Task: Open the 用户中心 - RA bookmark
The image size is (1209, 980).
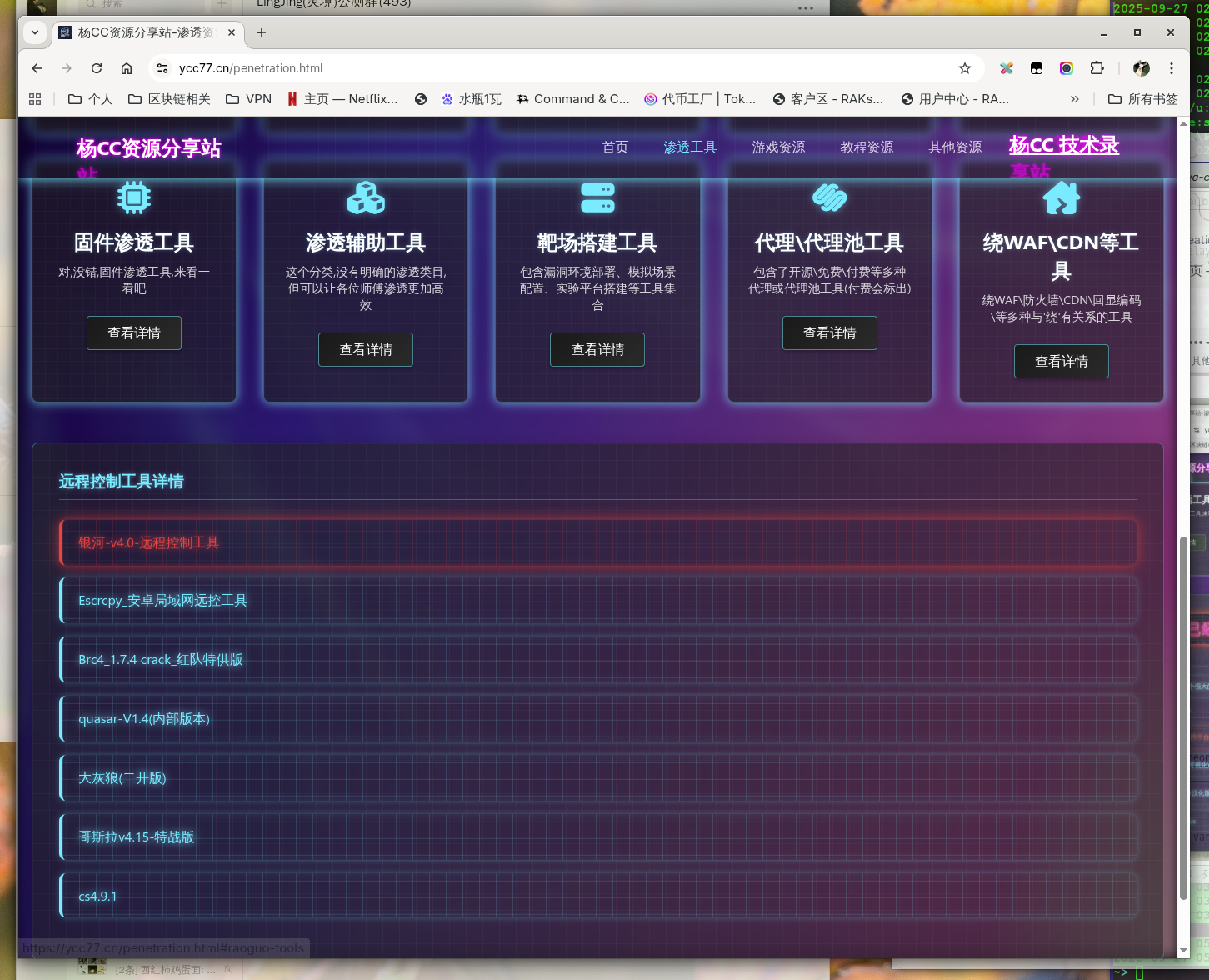Action: [x=955, y=99]
